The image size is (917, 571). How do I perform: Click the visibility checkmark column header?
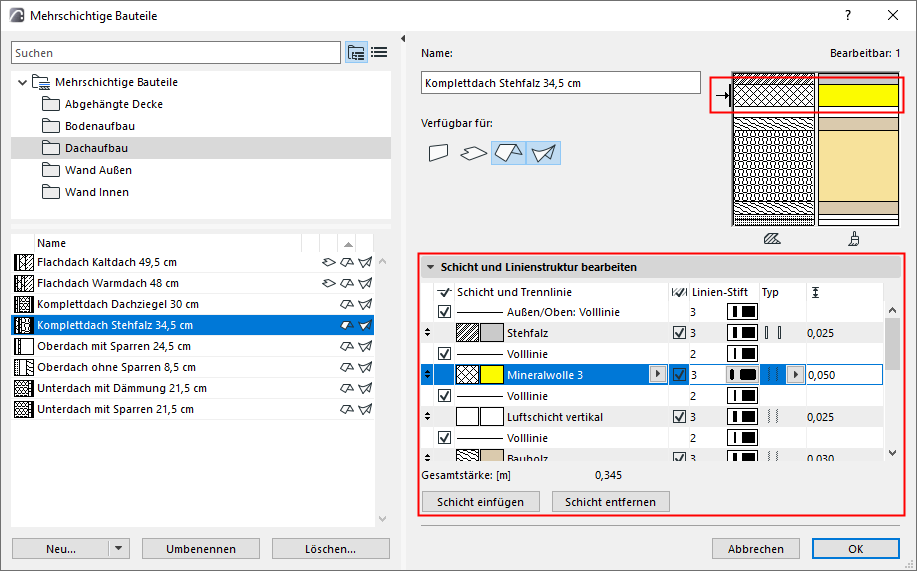pos(444,292)
